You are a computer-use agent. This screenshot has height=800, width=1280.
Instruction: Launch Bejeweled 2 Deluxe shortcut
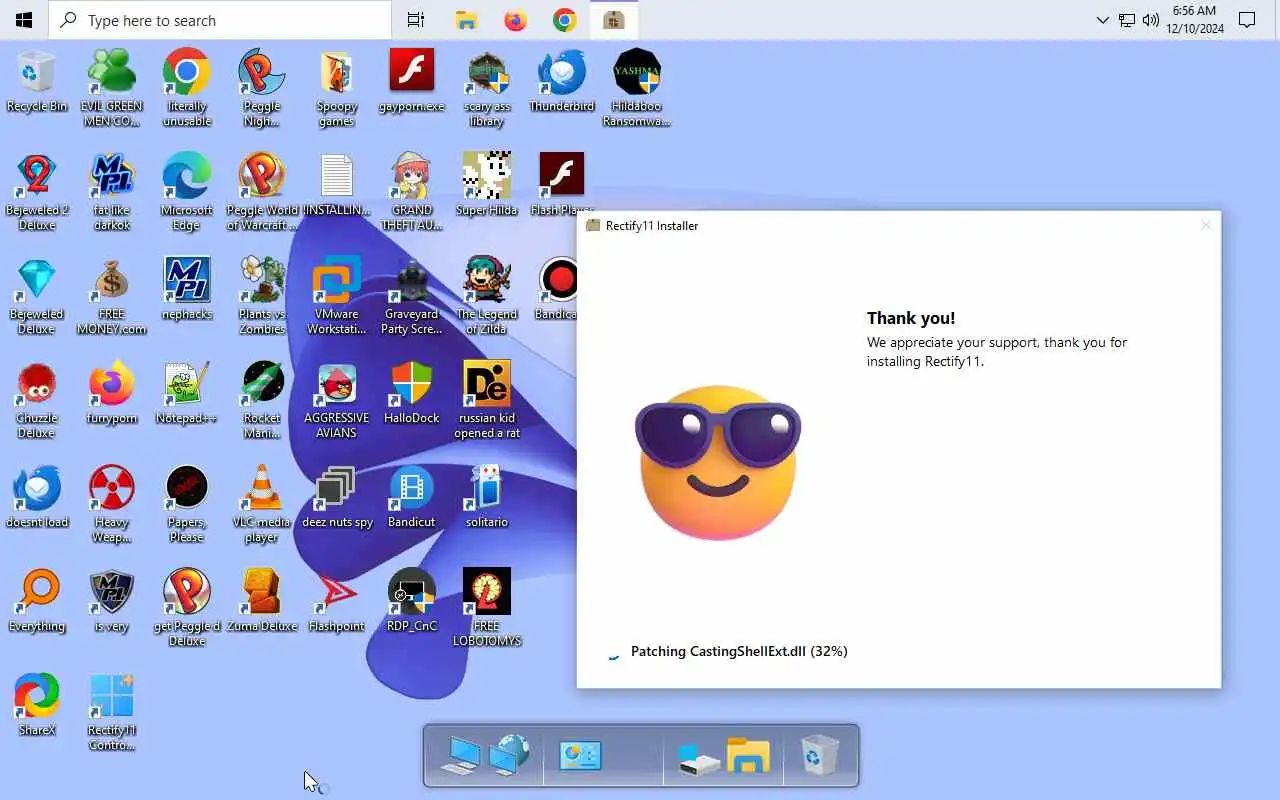[37, 192]
